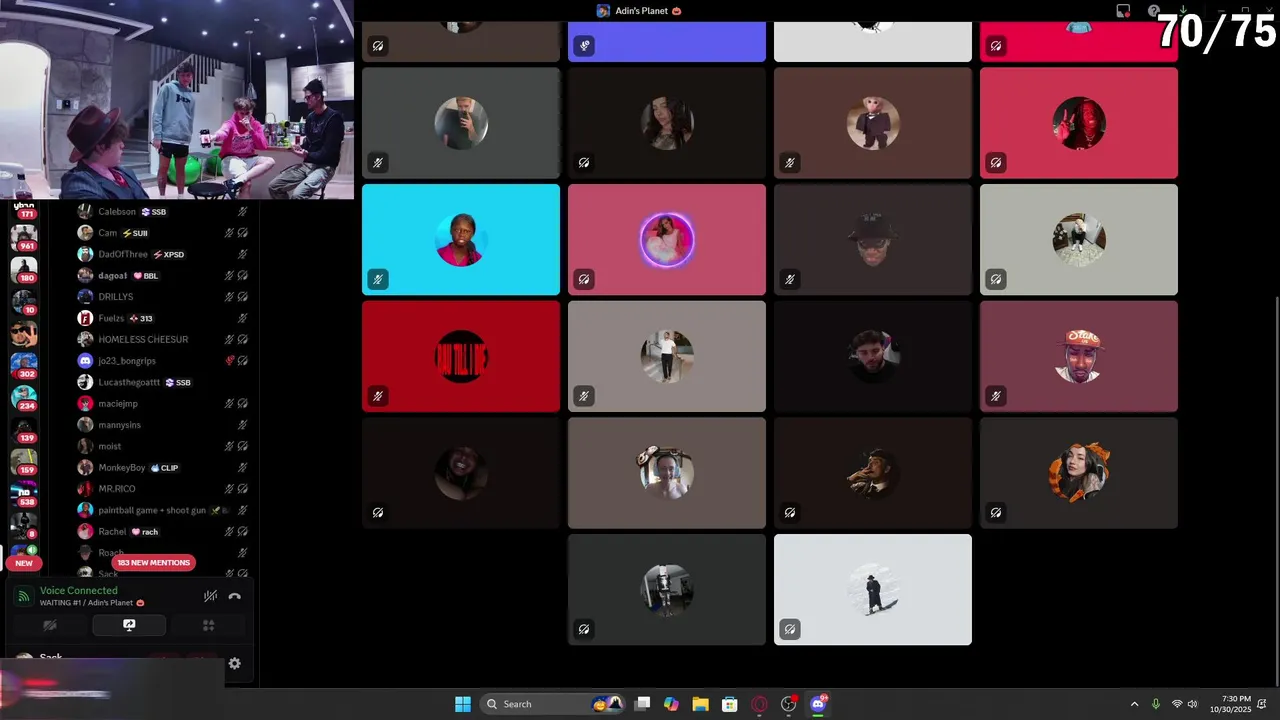Viewport: 1280px width, 720px height.
Task: Click the taskbar Search box
Action: 553,704
